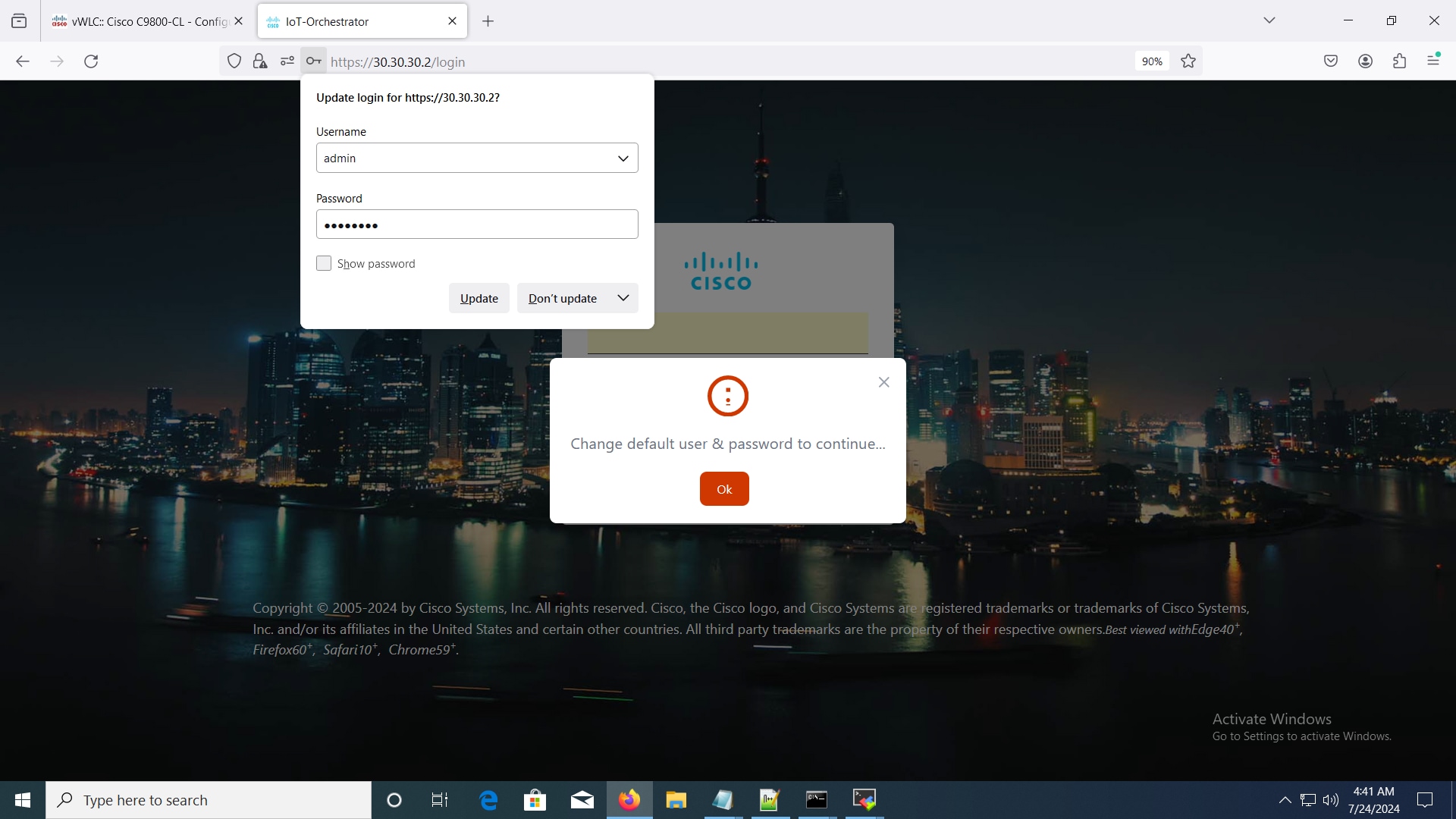Open the Extensions puzzle icon
Screen dimensions: 1456x819
click(x=1399, y=61)
